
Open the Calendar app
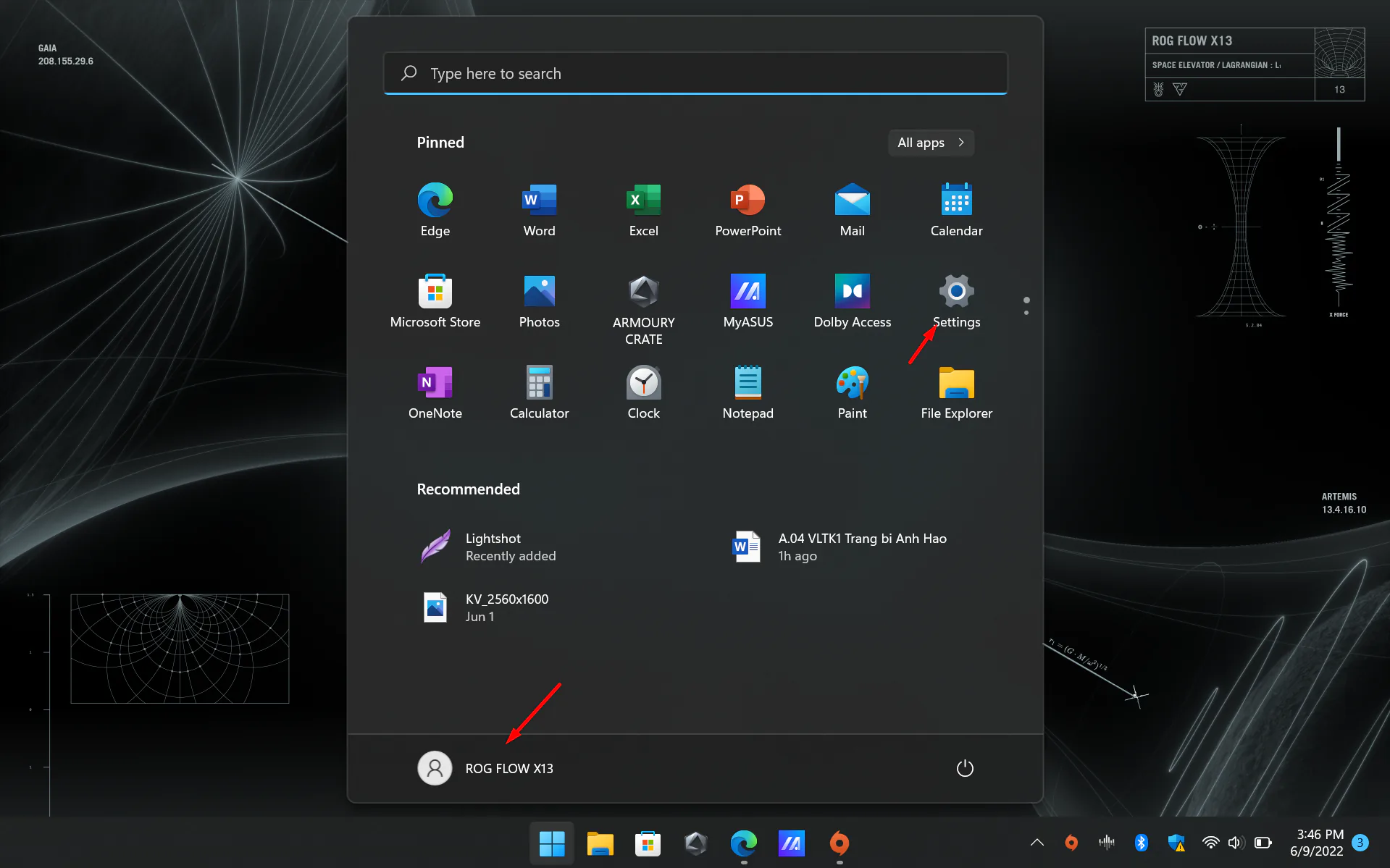click(x=956, y=210)
